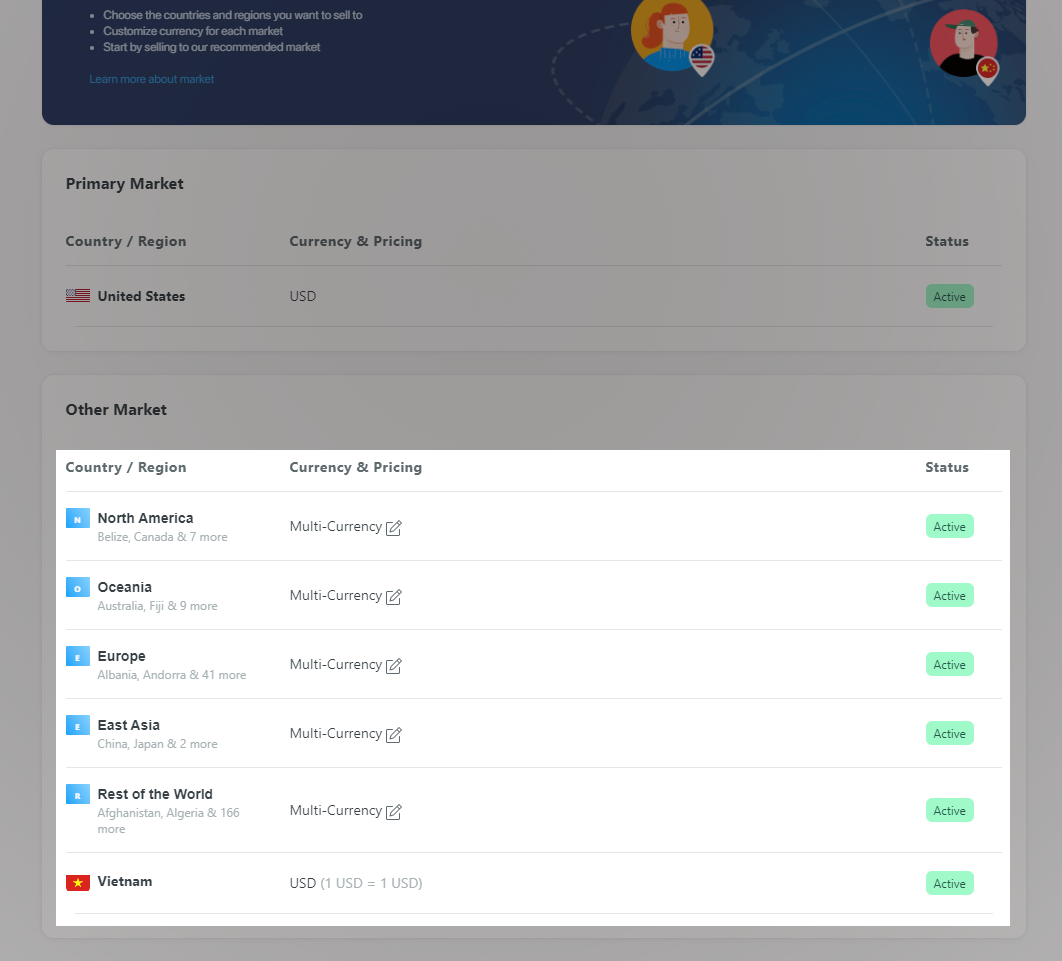Click Primary Market 'Country / Region' column header
The image size is (1062, 961).
pos(126,242)
